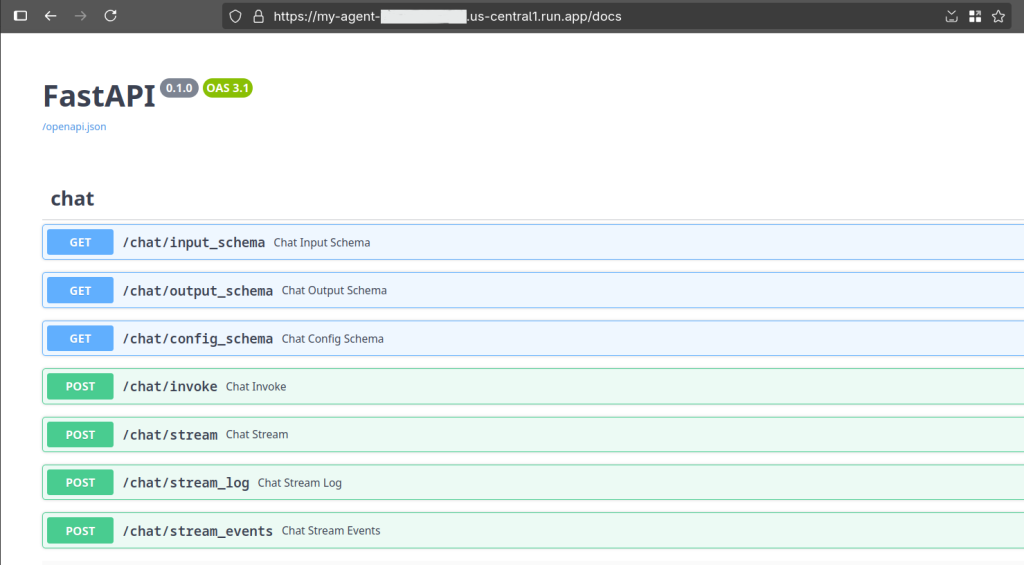
Task: Click the FastAPI title heading
Action: (99, 96)
